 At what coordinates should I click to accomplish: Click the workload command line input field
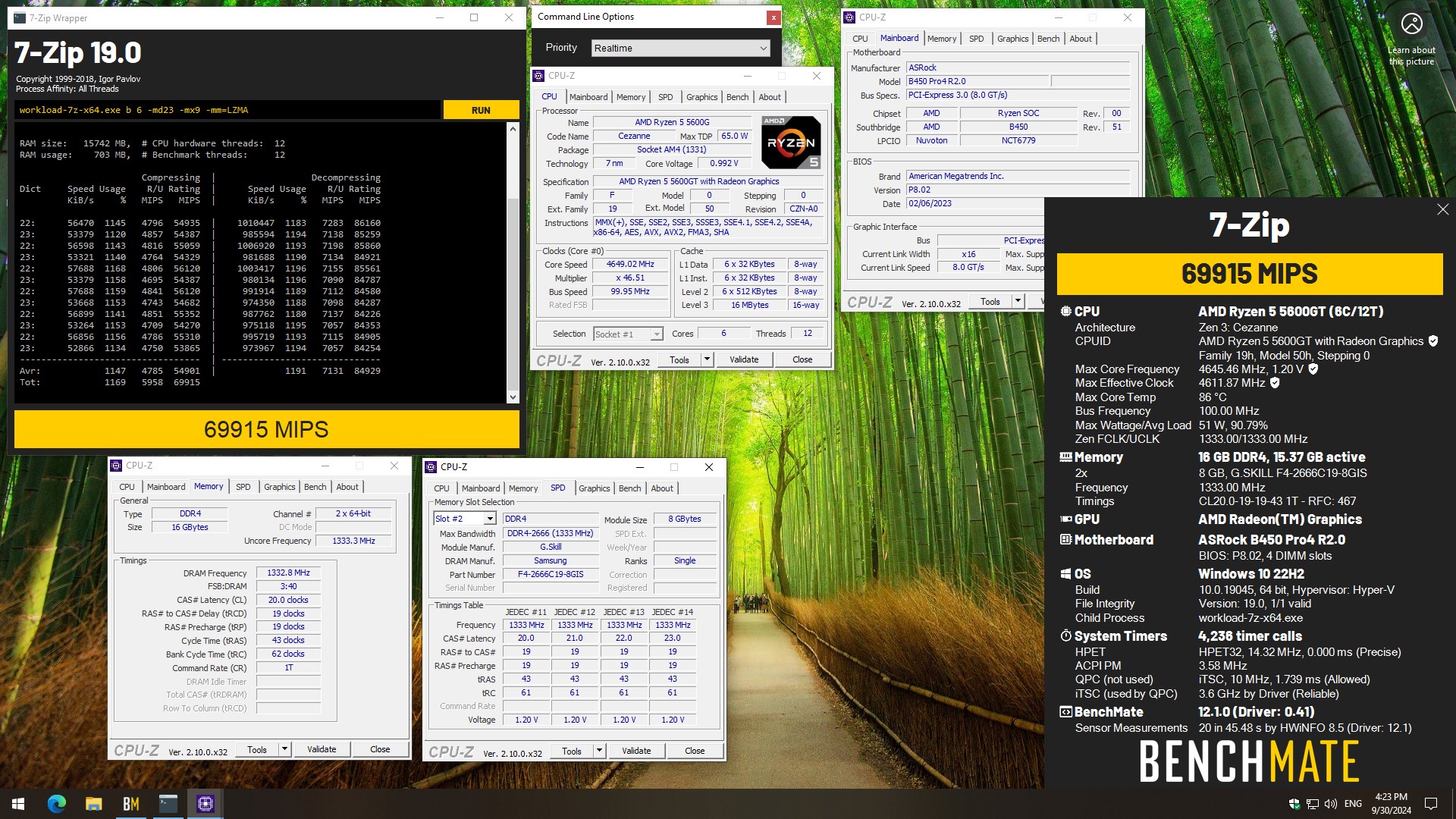pos(227,110)
